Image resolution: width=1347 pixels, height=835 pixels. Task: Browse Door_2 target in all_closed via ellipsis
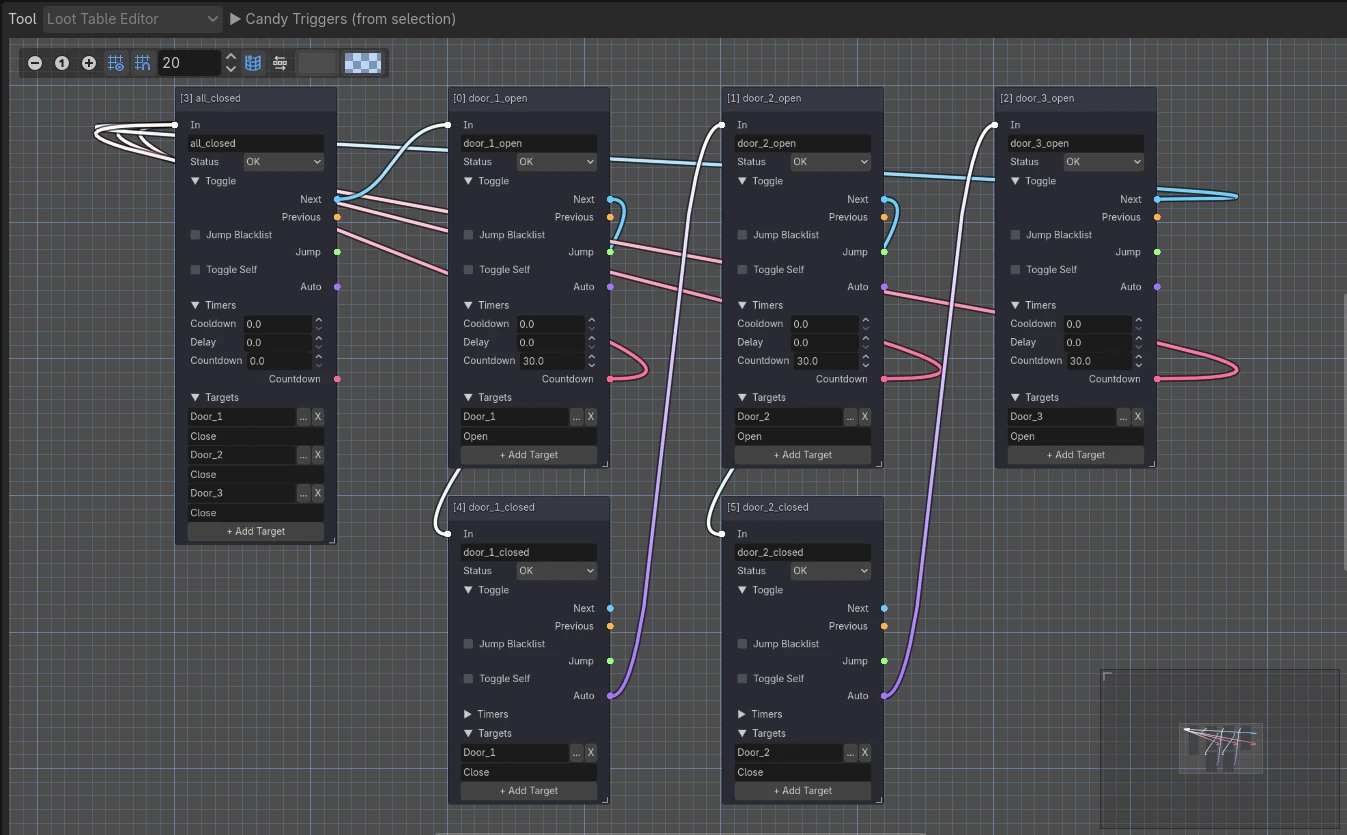(x=303, y=455)
